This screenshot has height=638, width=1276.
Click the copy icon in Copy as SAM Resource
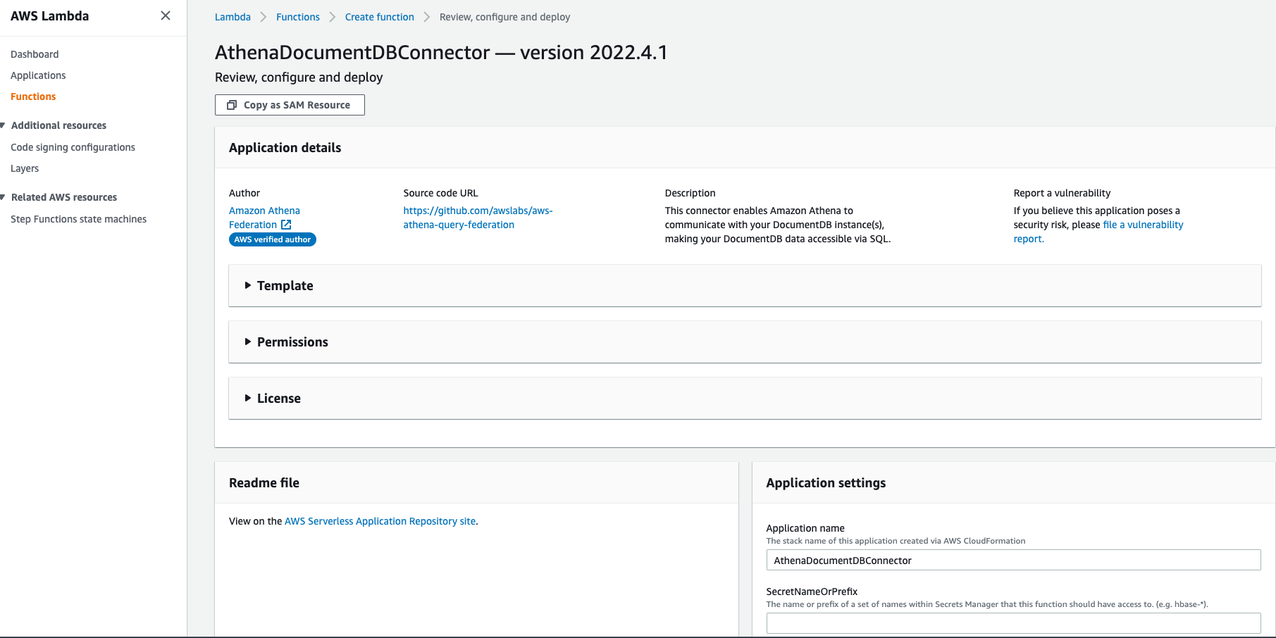232,105
